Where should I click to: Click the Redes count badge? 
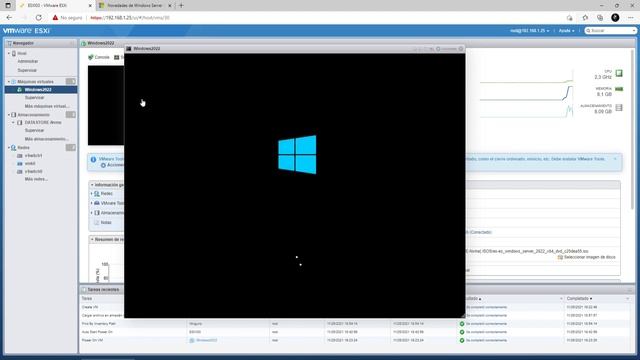[71, 147]
